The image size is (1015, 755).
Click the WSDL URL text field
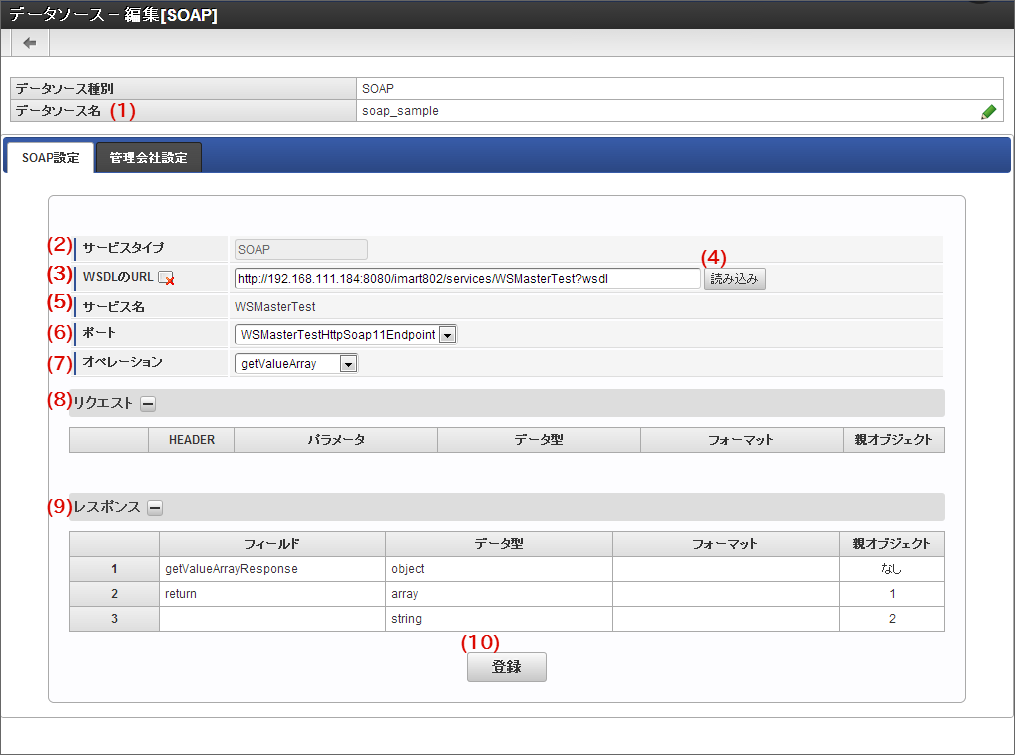tap(467, 279)
